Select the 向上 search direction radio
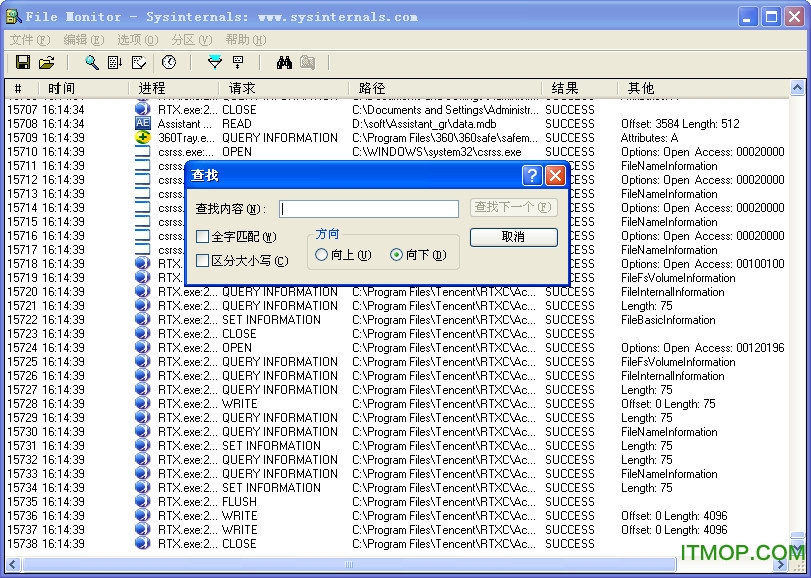The height and width of the screenshot is (578, 811). pos(321,254)
